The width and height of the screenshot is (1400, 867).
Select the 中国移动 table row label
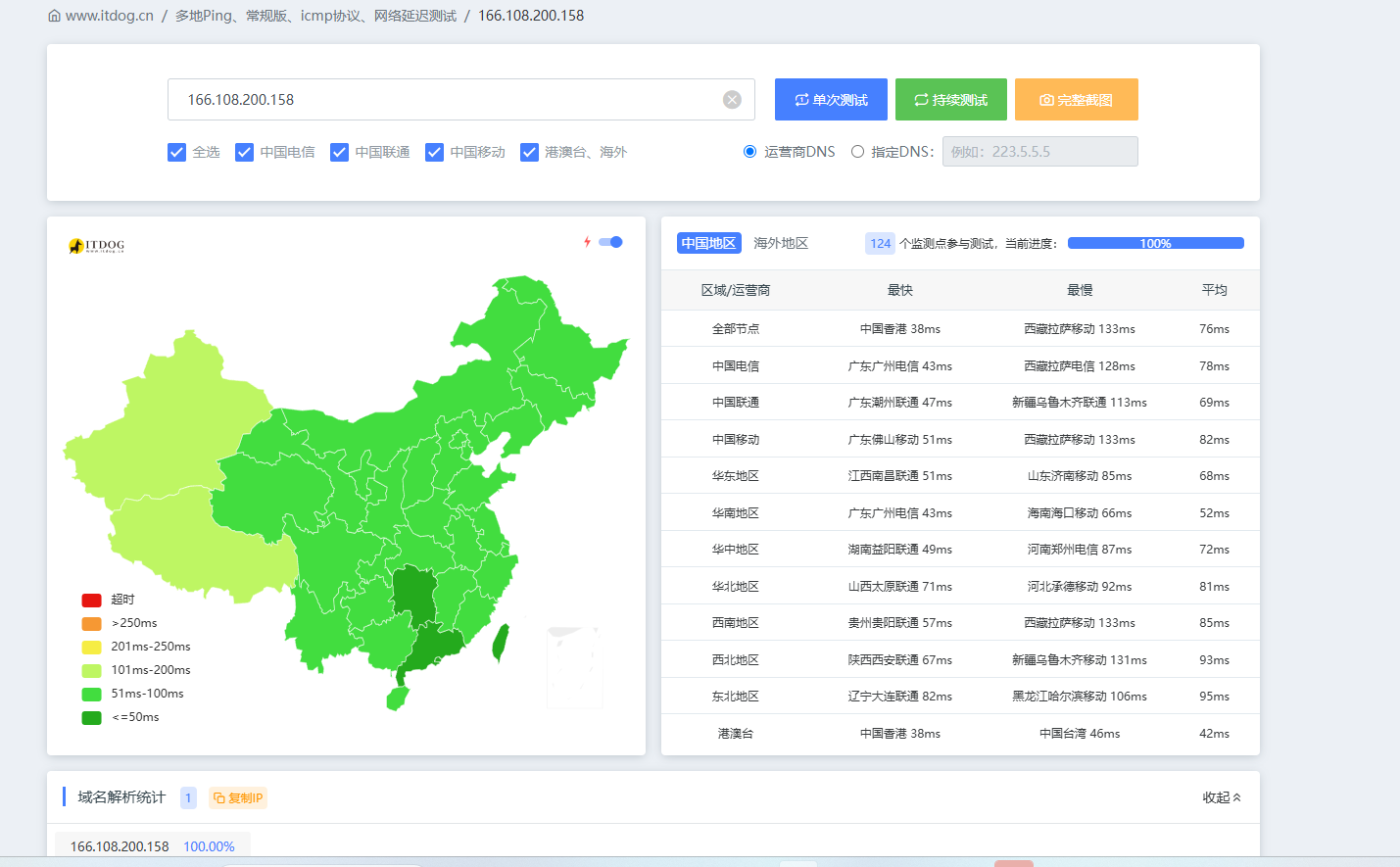(x=736, y=439)
